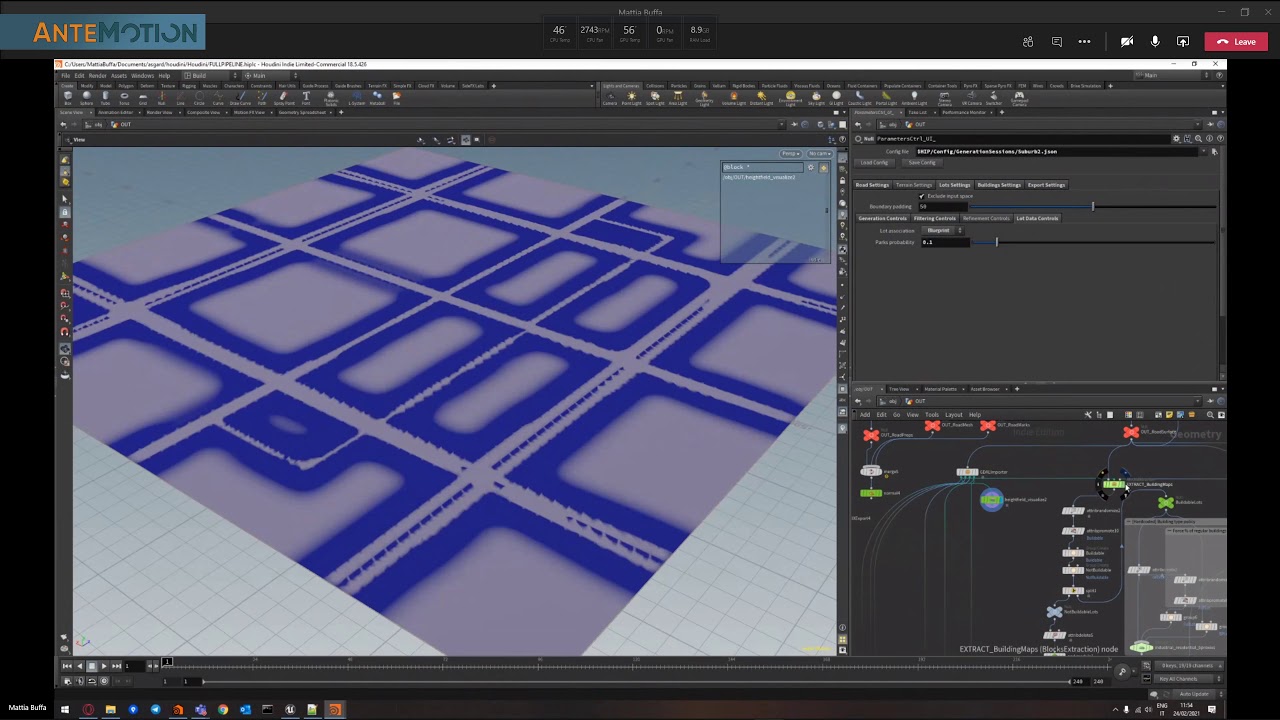Select the File shelf tool
Viewport: 1280px width, 720px height.
(397, 98)
